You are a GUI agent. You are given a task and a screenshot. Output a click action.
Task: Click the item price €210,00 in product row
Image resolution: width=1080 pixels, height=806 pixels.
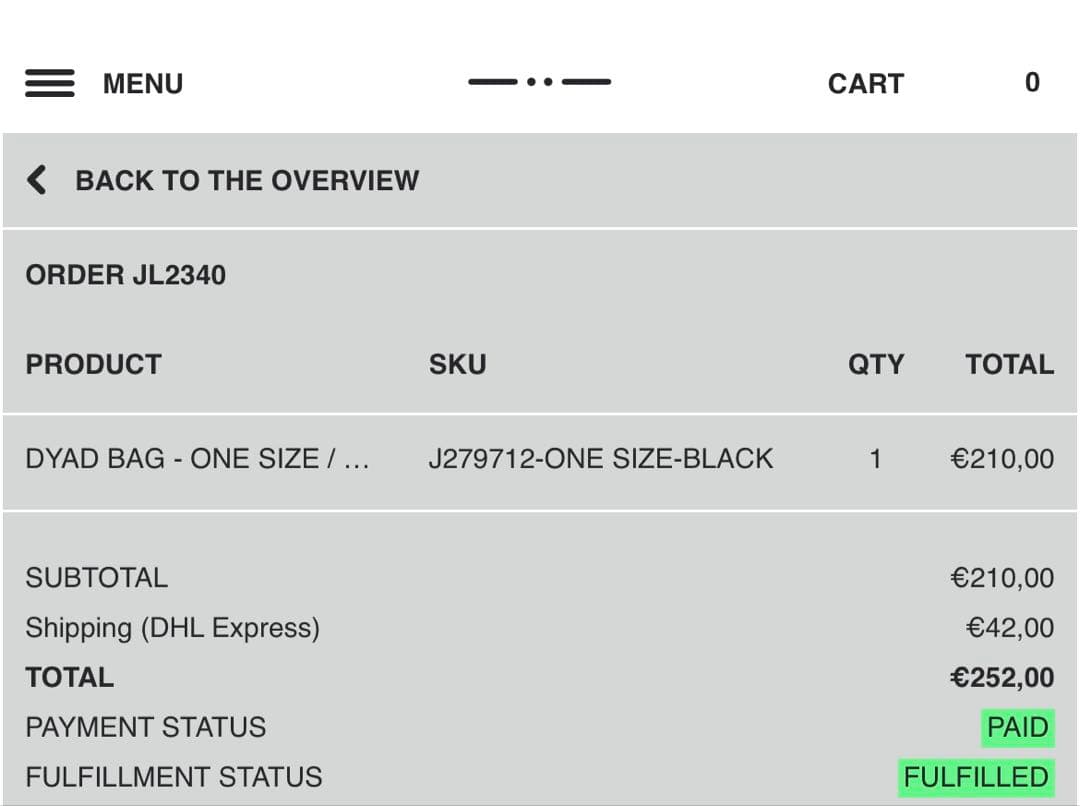pos(1002,459)
